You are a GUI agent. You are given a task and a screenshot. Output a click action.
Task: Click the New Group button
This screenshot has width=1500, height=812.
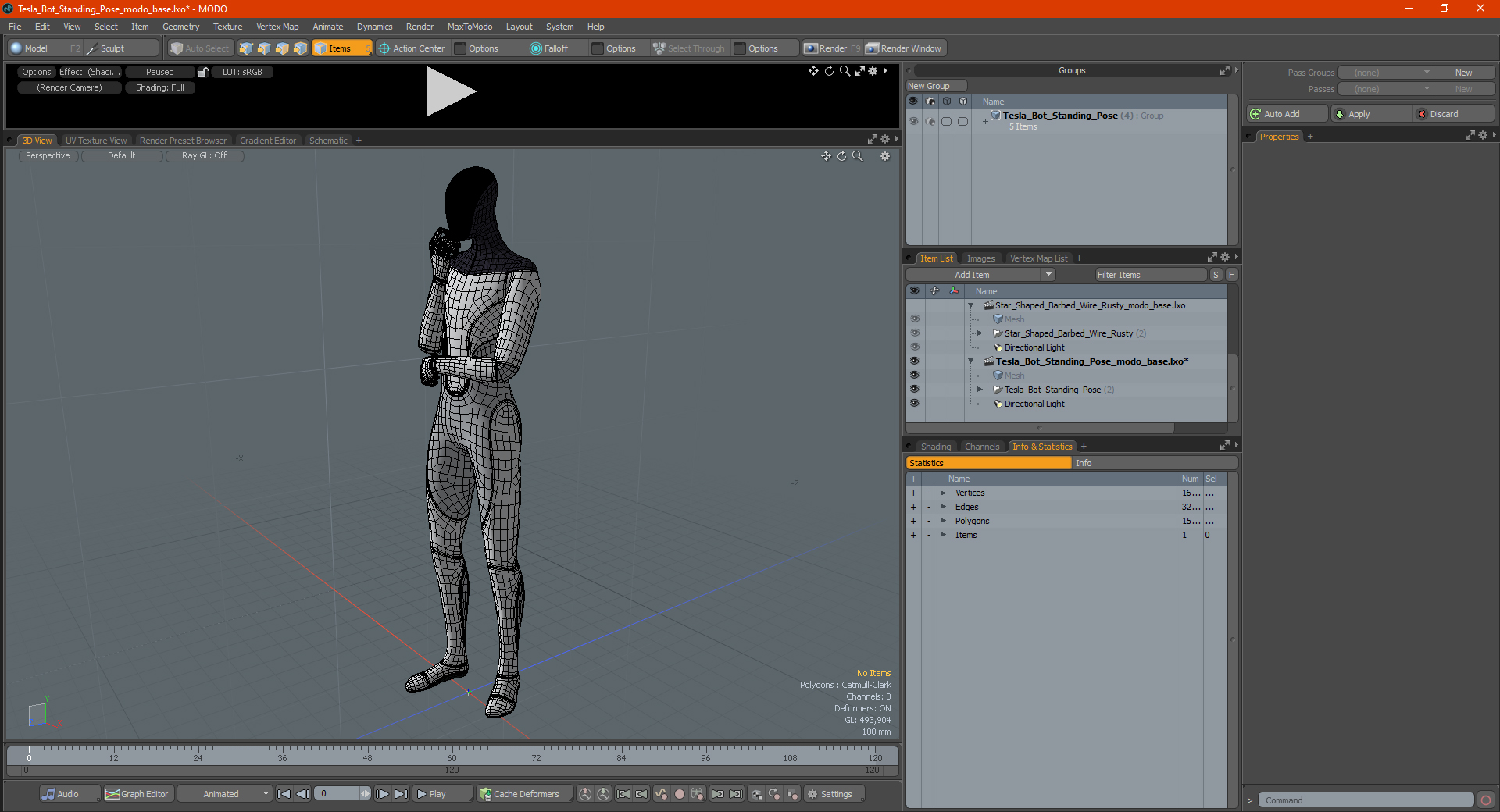tap(936, 86)
